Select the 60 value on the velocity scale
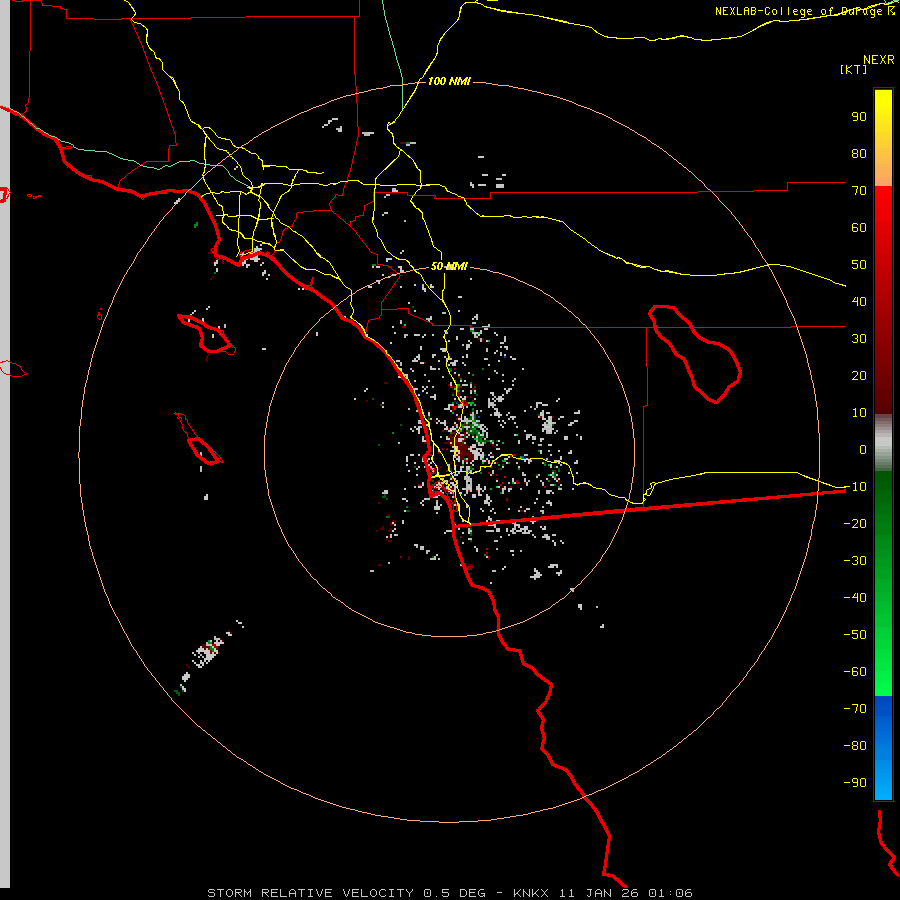The height and width of the screenshot is (900, 900). tap(859, 227)
